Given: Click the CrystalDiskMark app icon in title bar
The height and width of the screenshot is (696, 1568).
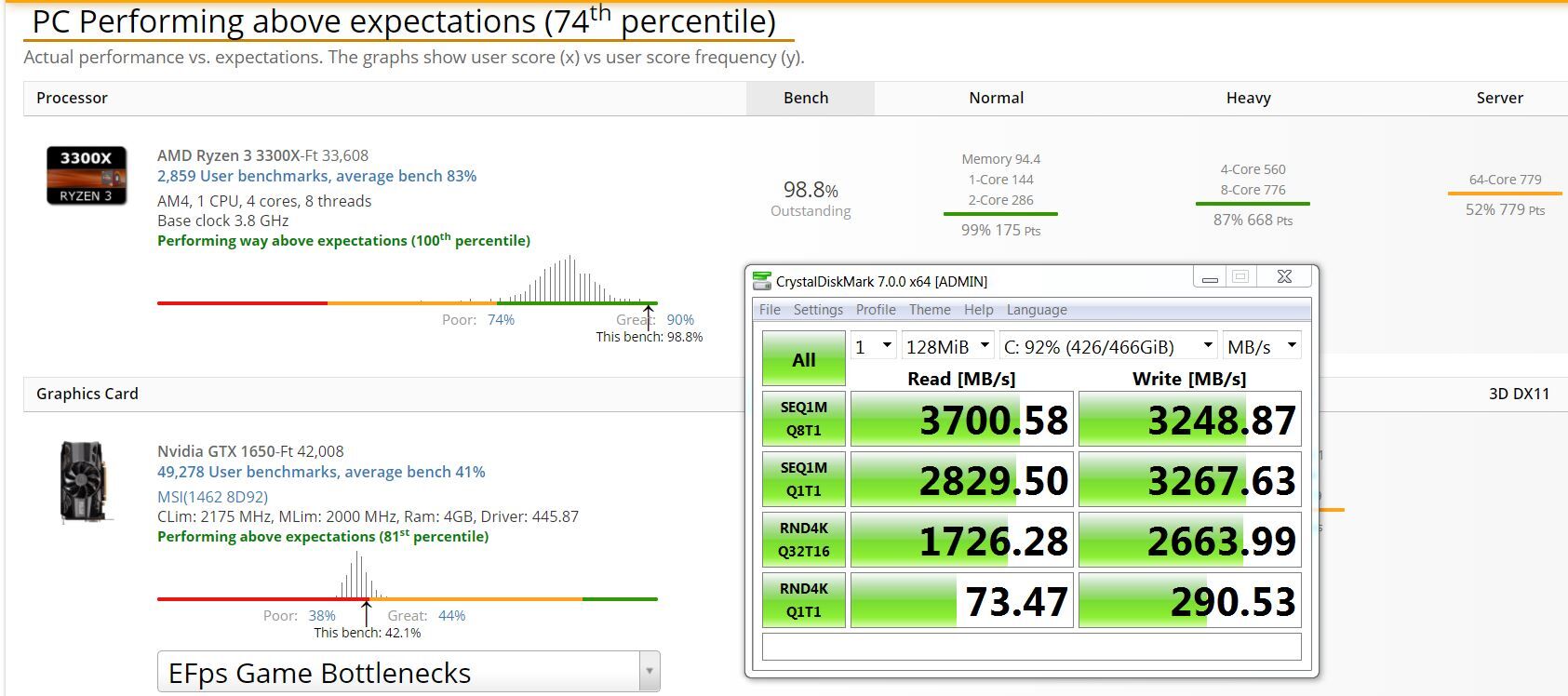Looking at the screenshot, I should (762, 280).
